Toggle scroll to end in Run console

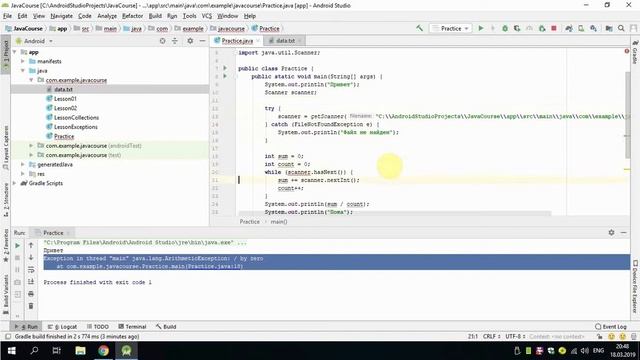(x=31, y=282)
